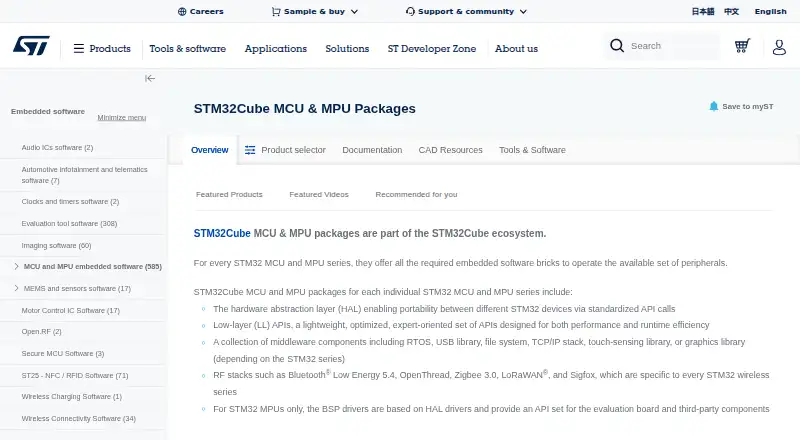Switch to the Documentation tab
The image size is (800, 440).
(372, 150)
